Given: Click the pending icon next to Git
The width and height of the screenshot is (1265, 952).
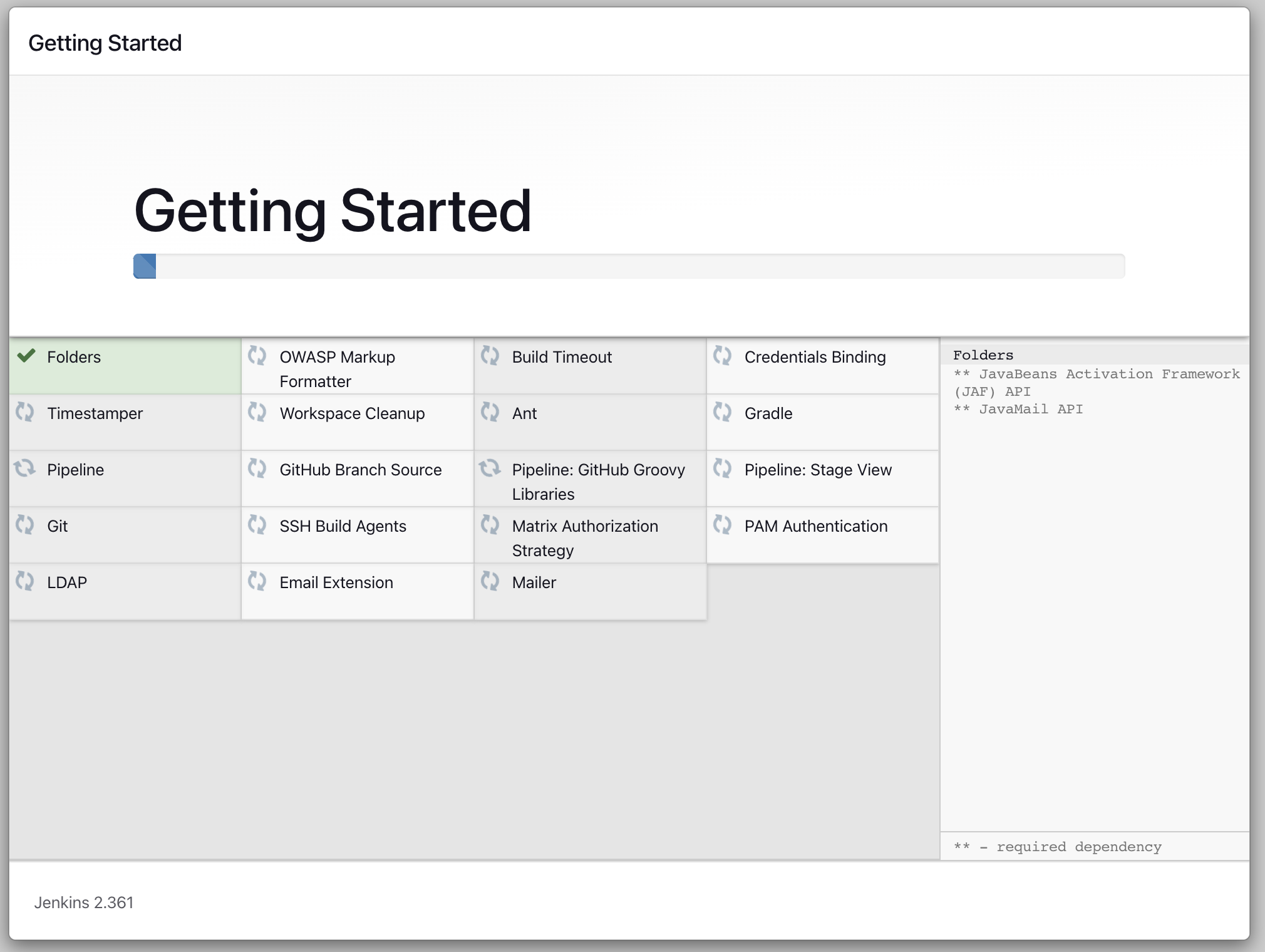Looking at the screenshot, I should tap(25, 525).
